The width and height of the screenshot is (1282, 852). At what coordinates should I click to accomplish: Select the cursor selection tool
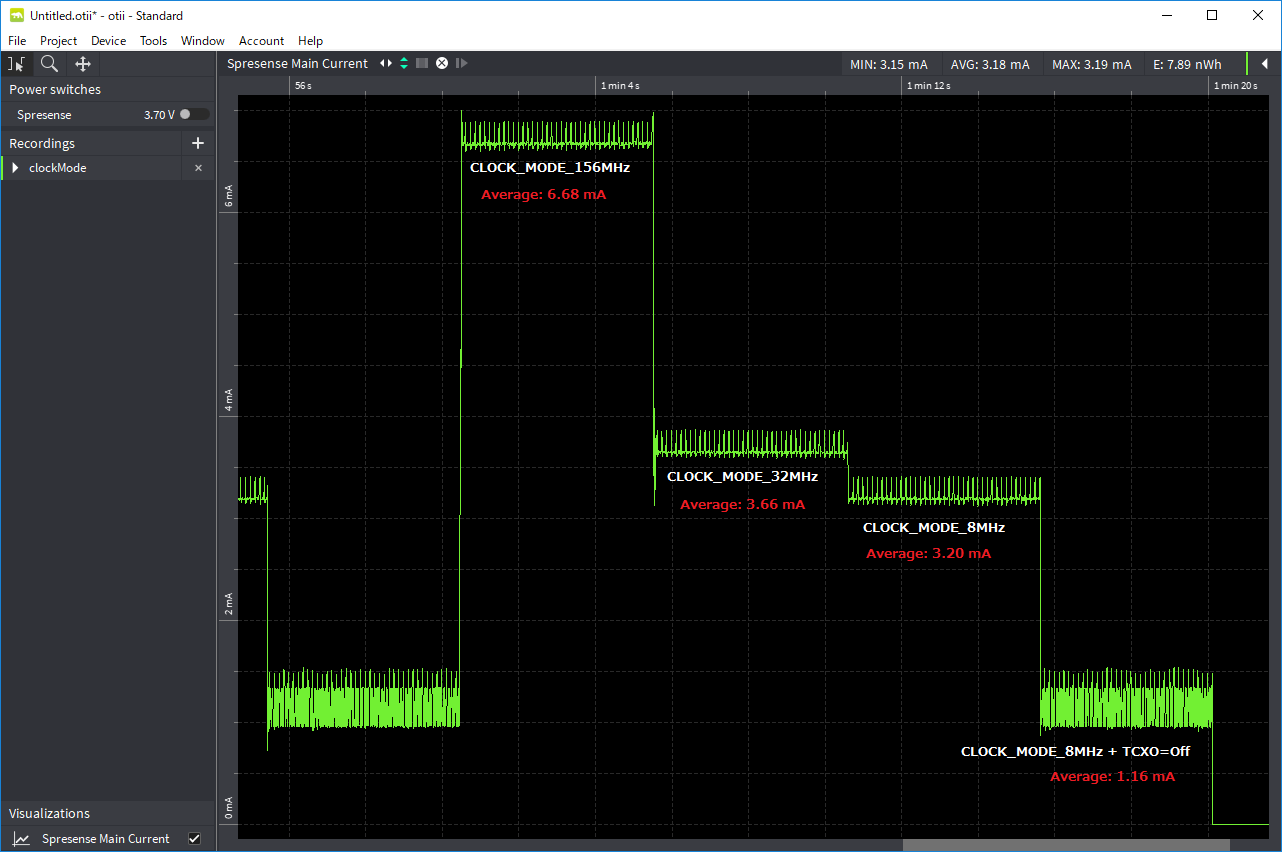[17, 64]
